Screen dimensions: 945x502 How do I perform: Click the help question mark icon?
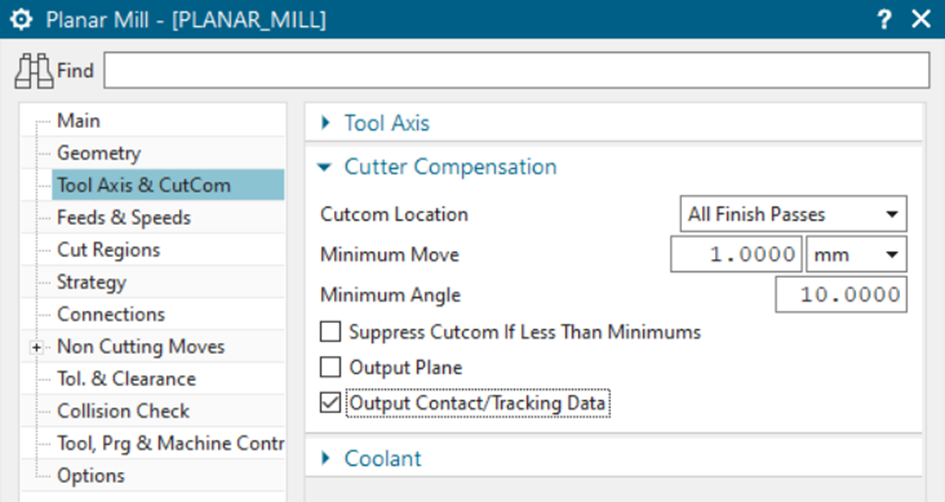point(884,20)
